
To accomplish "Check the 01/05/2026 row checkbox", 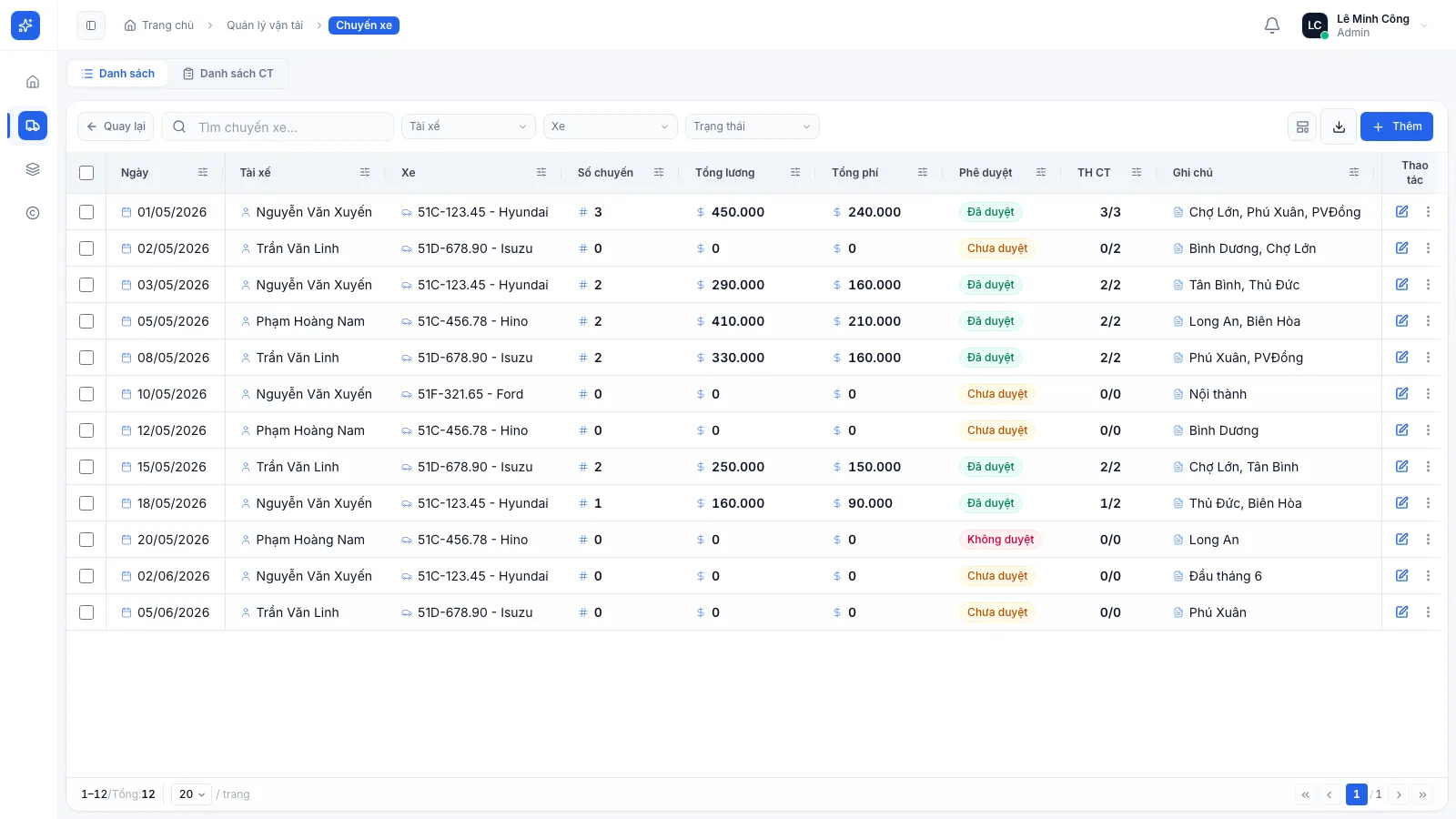I will click(x=86, y=212).
